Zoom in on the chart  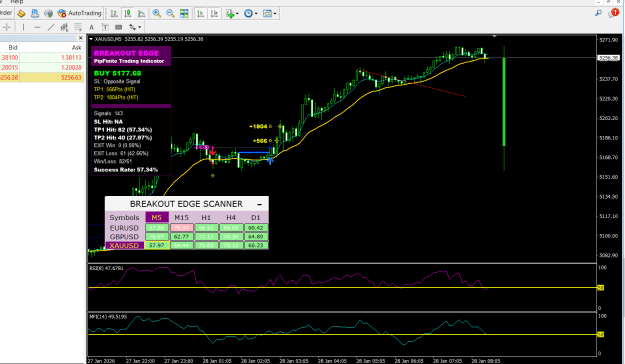pyautogui.click(x=157, y=14)
